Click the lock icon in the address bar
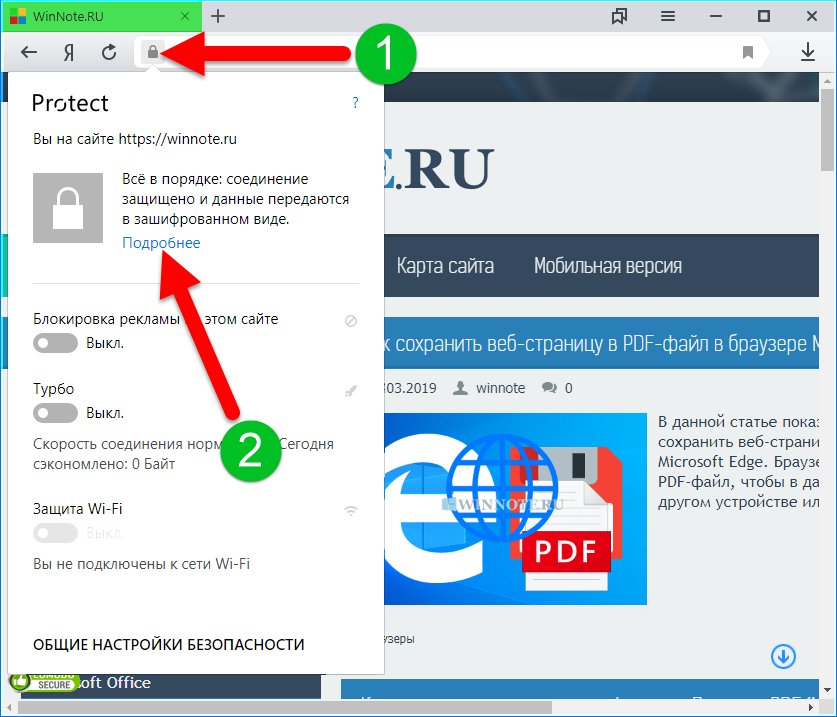 coord(152,52)
